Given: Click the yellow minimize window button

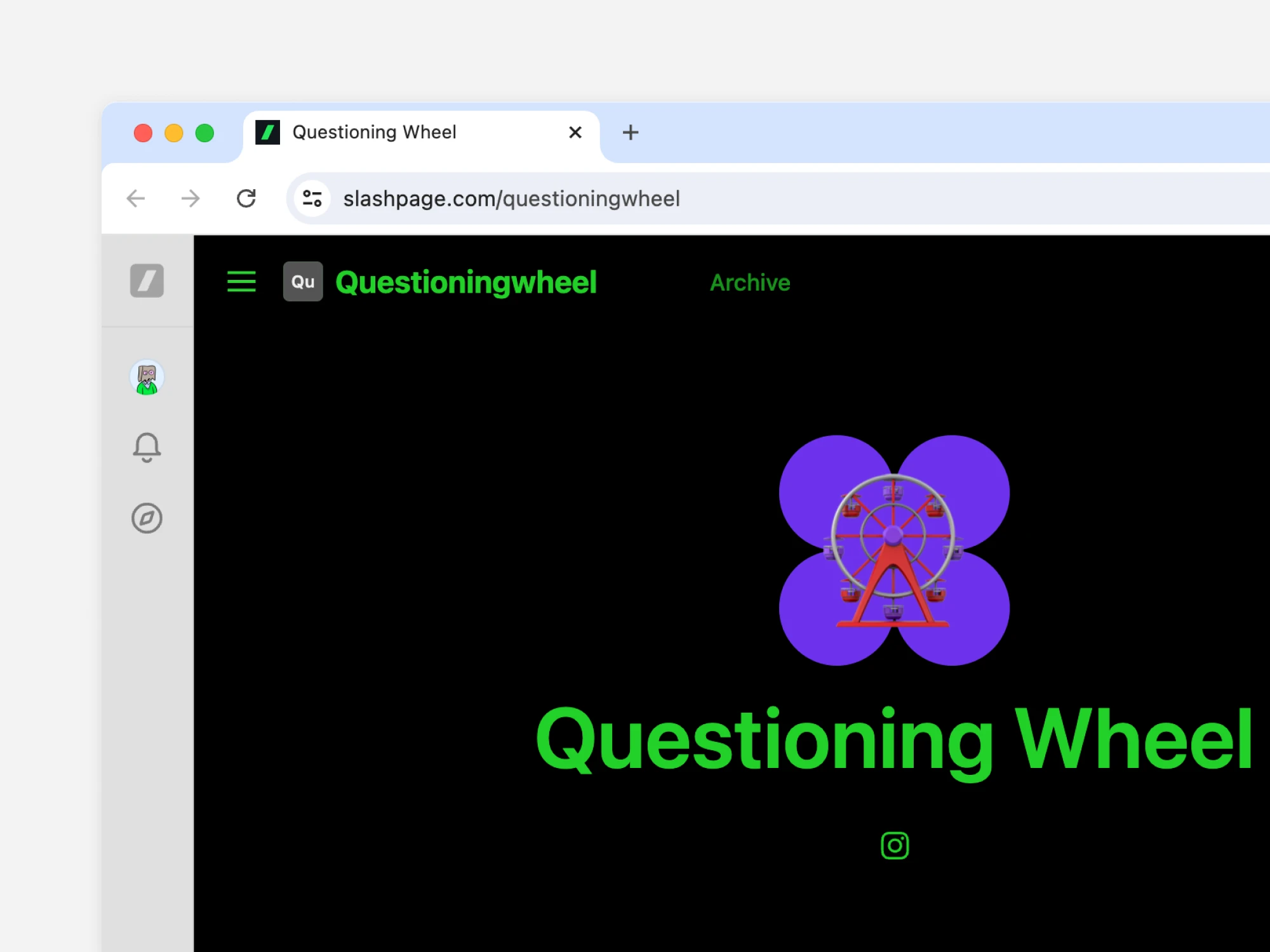Looking at the screenshot, I should [174, 133].
